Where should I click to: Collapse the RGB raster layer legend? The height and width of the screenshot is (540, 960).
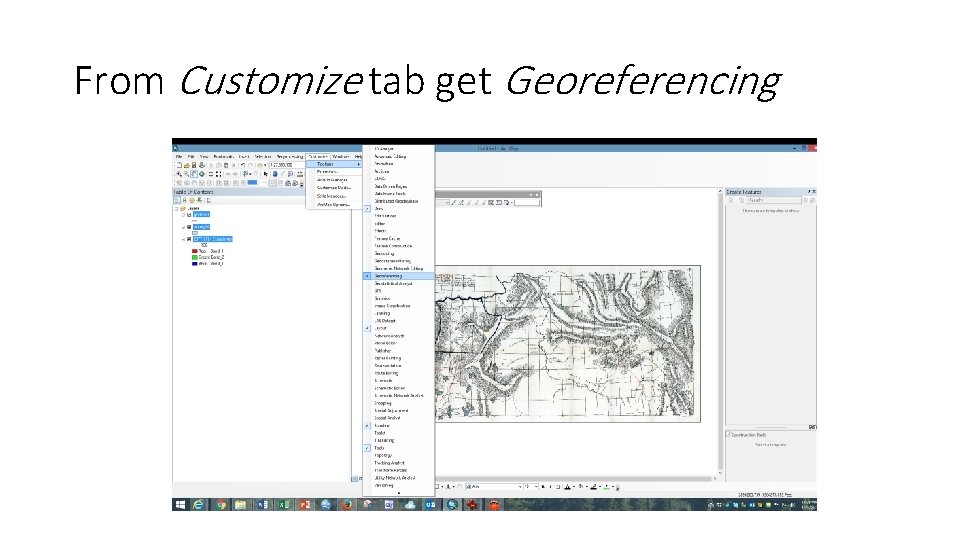(x=183, y=239)
